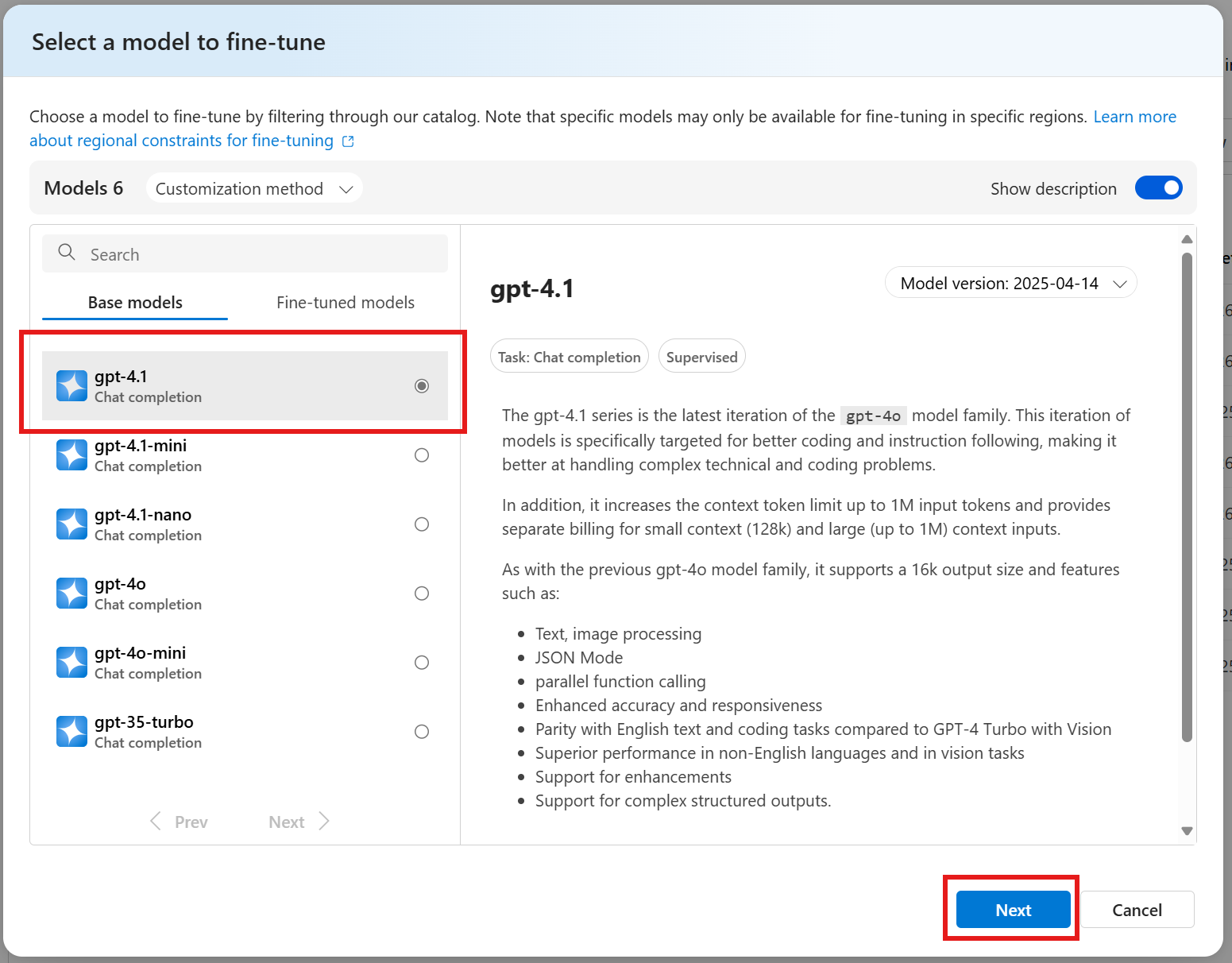
Task: Click the search magnifier icon
Action: point(67,253)
